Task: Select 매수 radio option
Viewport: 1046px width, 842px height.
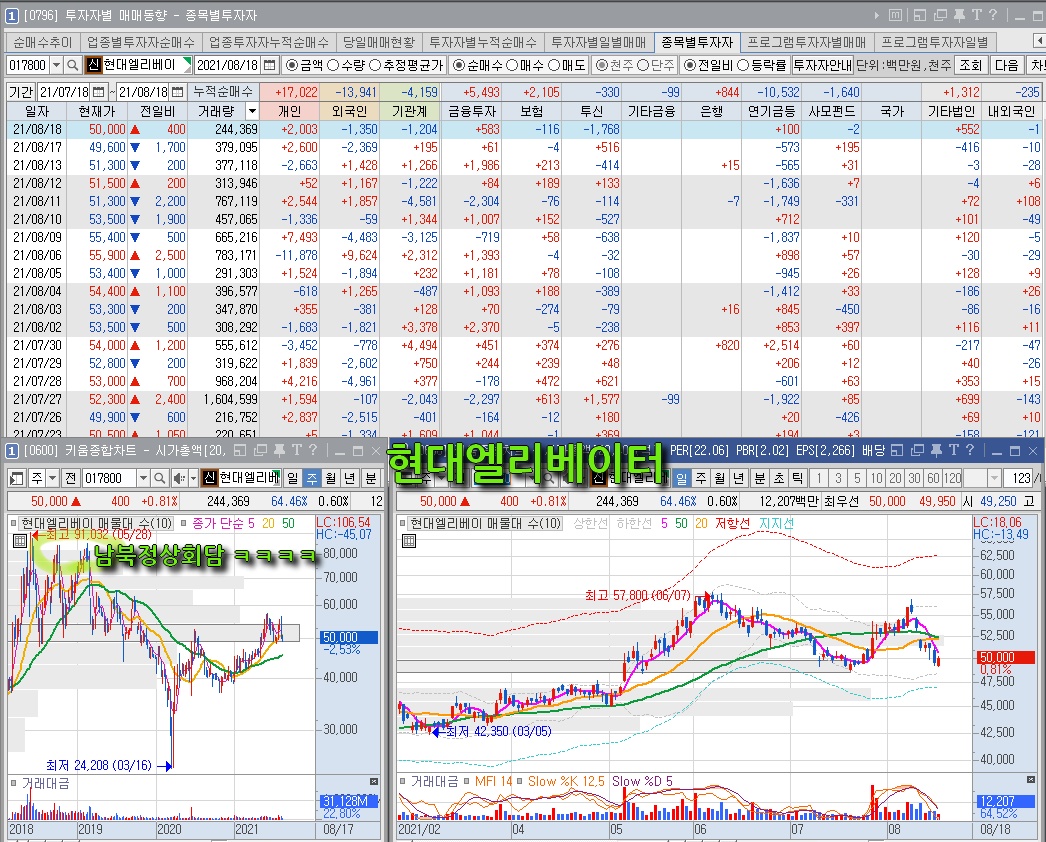Action: [x=525, y=65]
